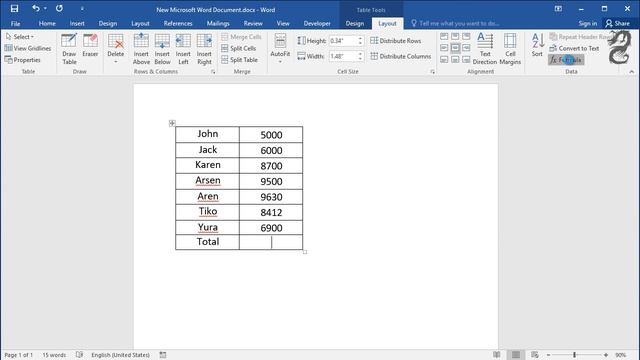Align cell text top center
This screenshot has width=640, height=360.
(x=455, y=37)
